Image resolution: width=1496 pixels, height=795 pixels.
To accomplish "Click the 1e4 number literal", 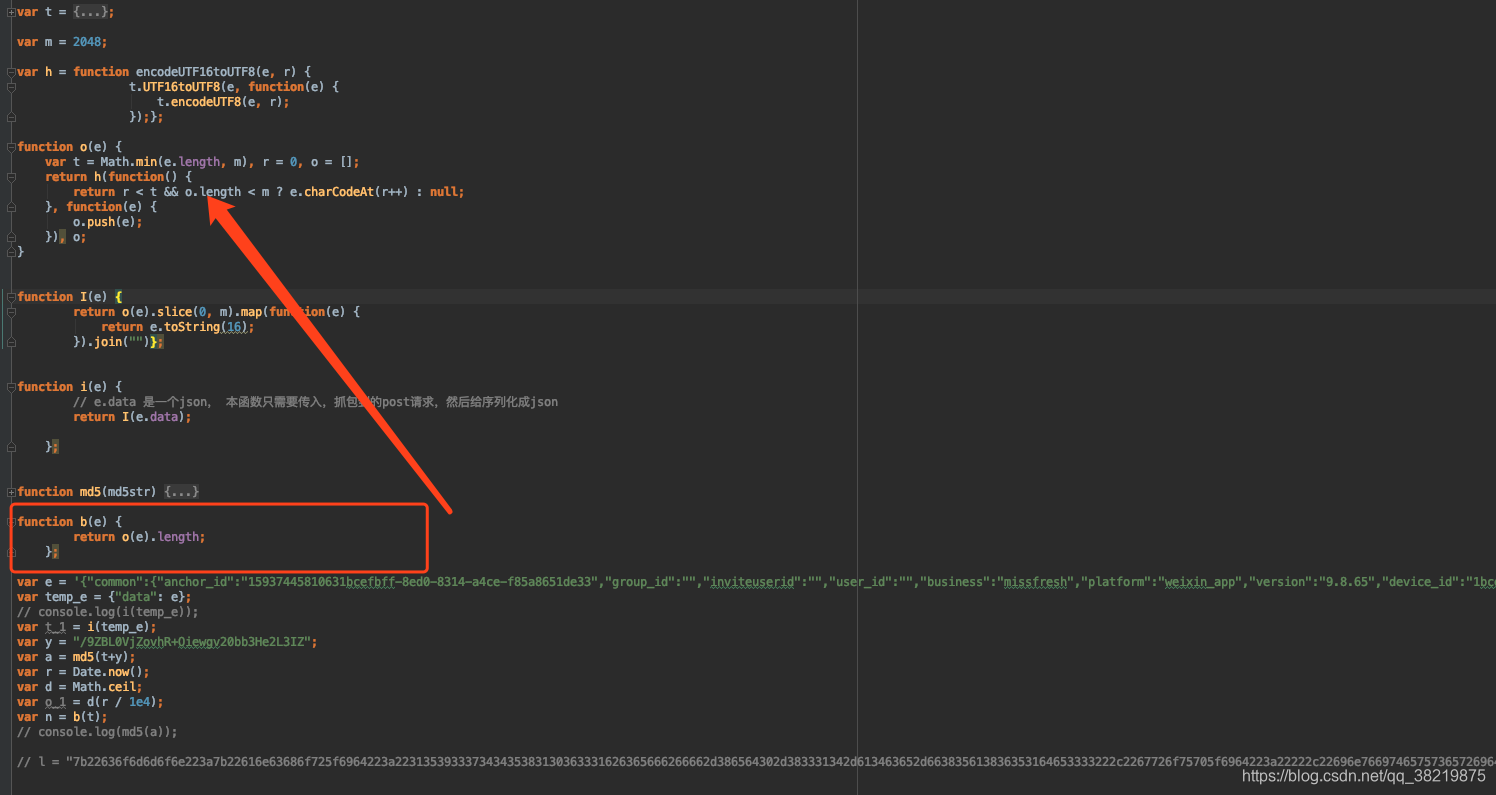I will (138, 702).
